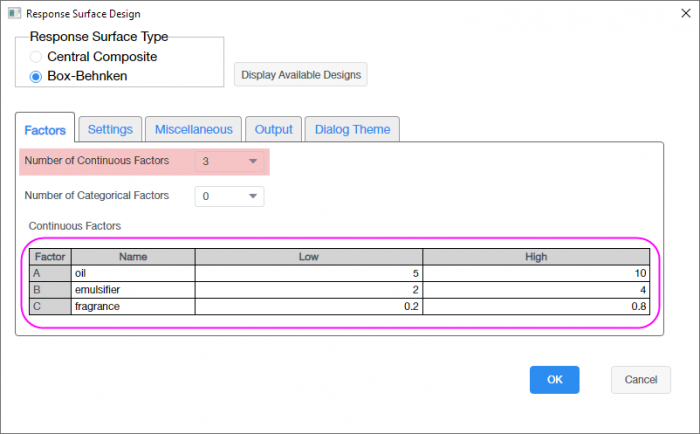The height and width of the screenshot is (434, 700).
Task: Switch to the Factors tab
Action: (x=45, y=129)
